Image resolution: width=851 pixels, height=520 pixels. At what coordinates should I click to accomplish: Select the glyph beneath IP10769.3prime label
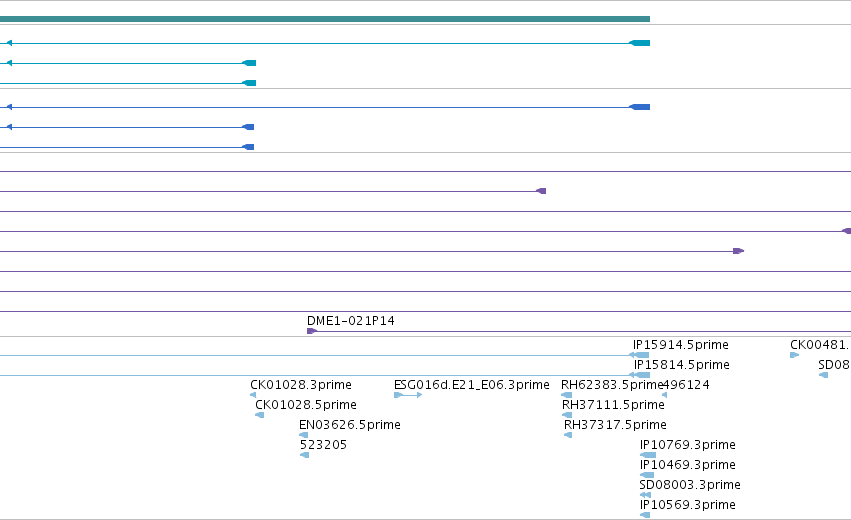[x=648, y=455]
